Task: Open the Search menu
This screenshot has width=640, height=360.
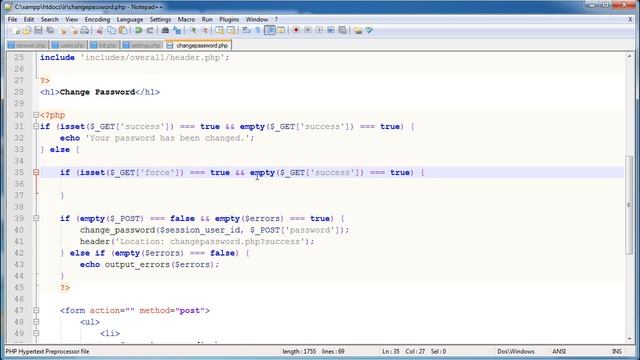Action: click(x=49, y=19)
